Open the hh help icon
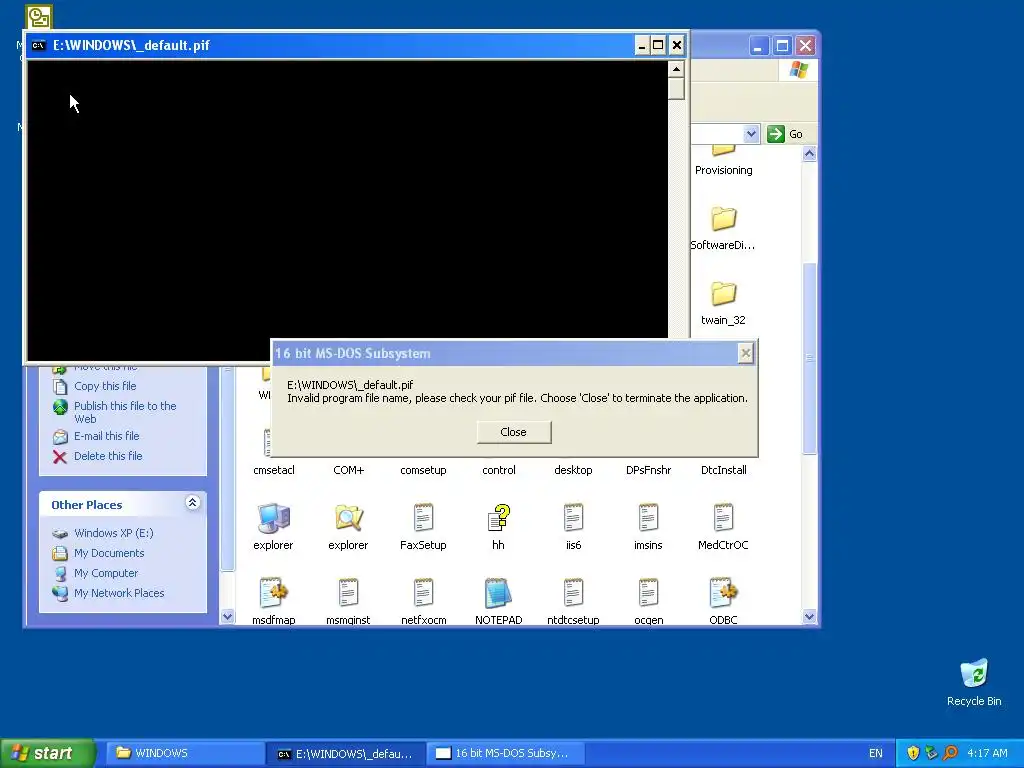 (498, 519)
